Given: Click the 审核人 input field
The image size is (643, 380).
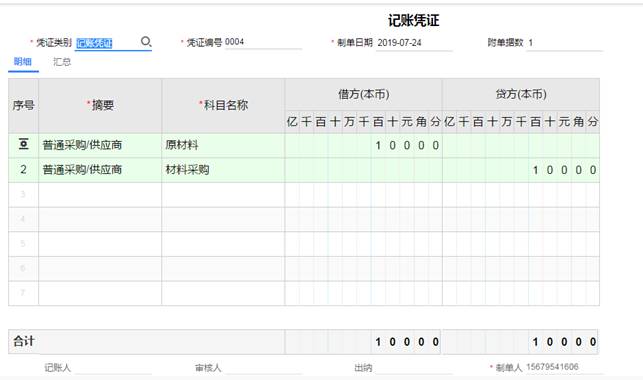Looking at the screenshot, I should tap(263, 368).
